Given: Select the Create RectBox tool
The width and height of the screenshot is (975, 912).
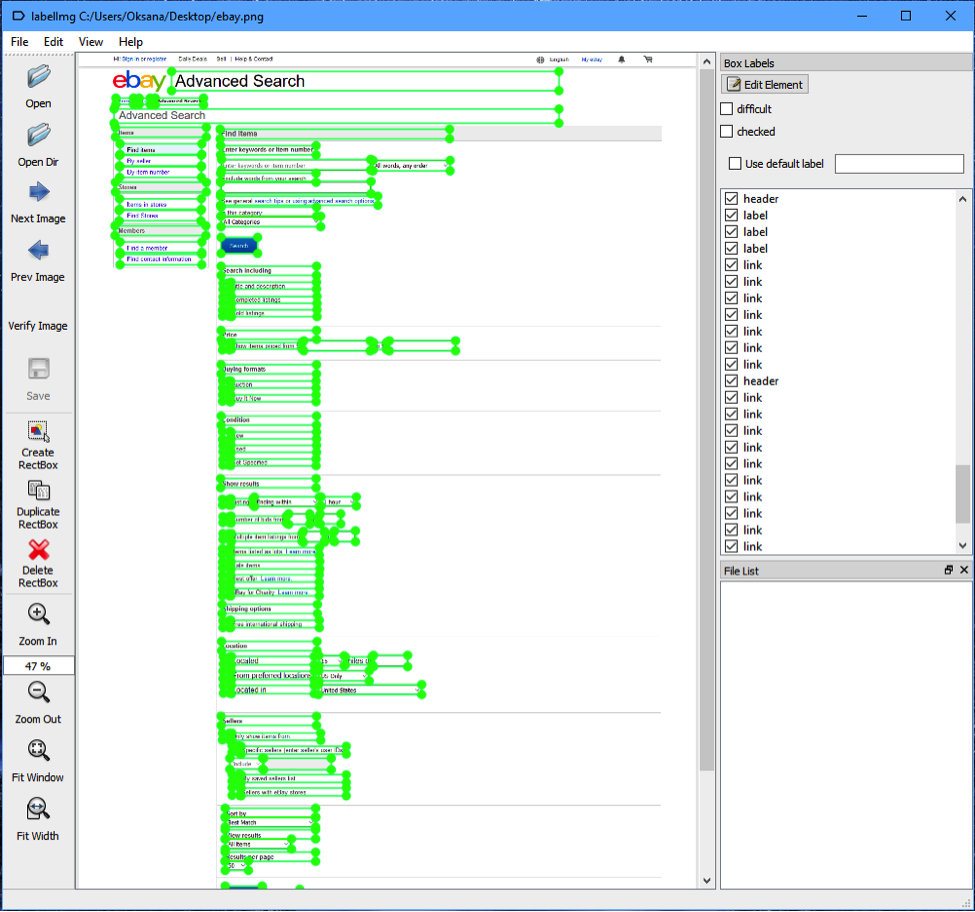Looking at the screenshot, I should pyautogui.click(x=38, y=431).
